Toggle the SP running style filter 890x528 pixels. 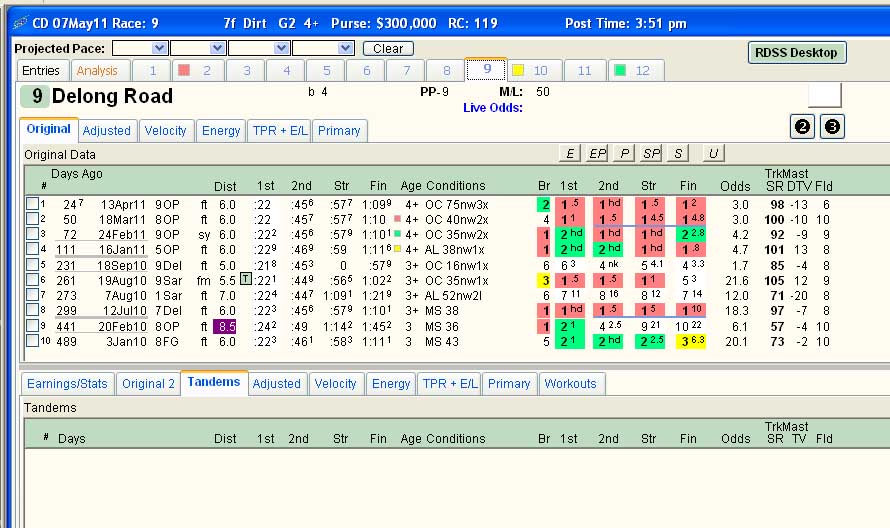point(651,153)
